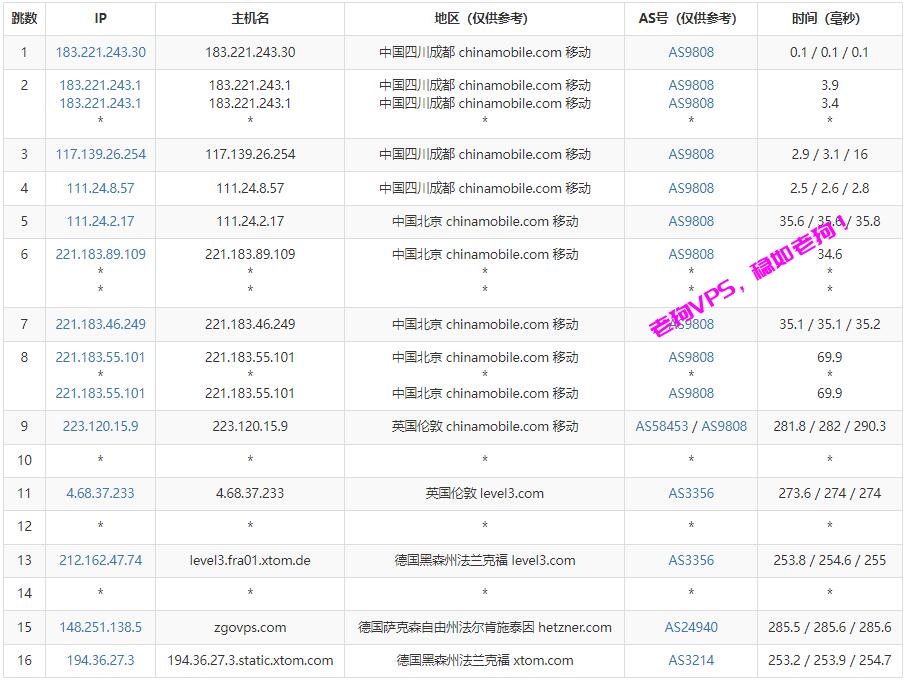
Task: Open the AS9808 link in hop 1
Action: point(691,52)
